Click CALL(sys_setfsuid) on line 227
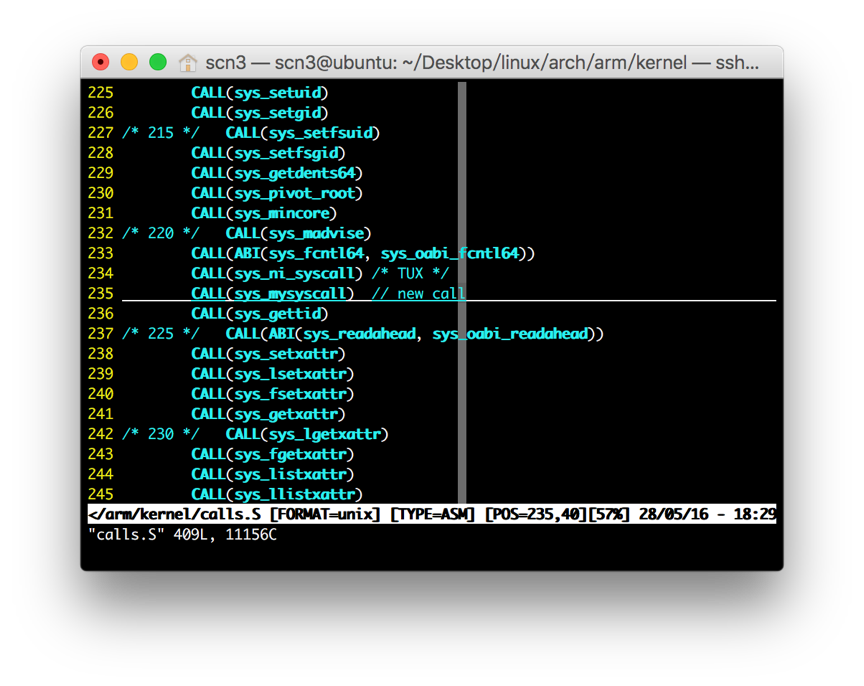 point(303,133)
